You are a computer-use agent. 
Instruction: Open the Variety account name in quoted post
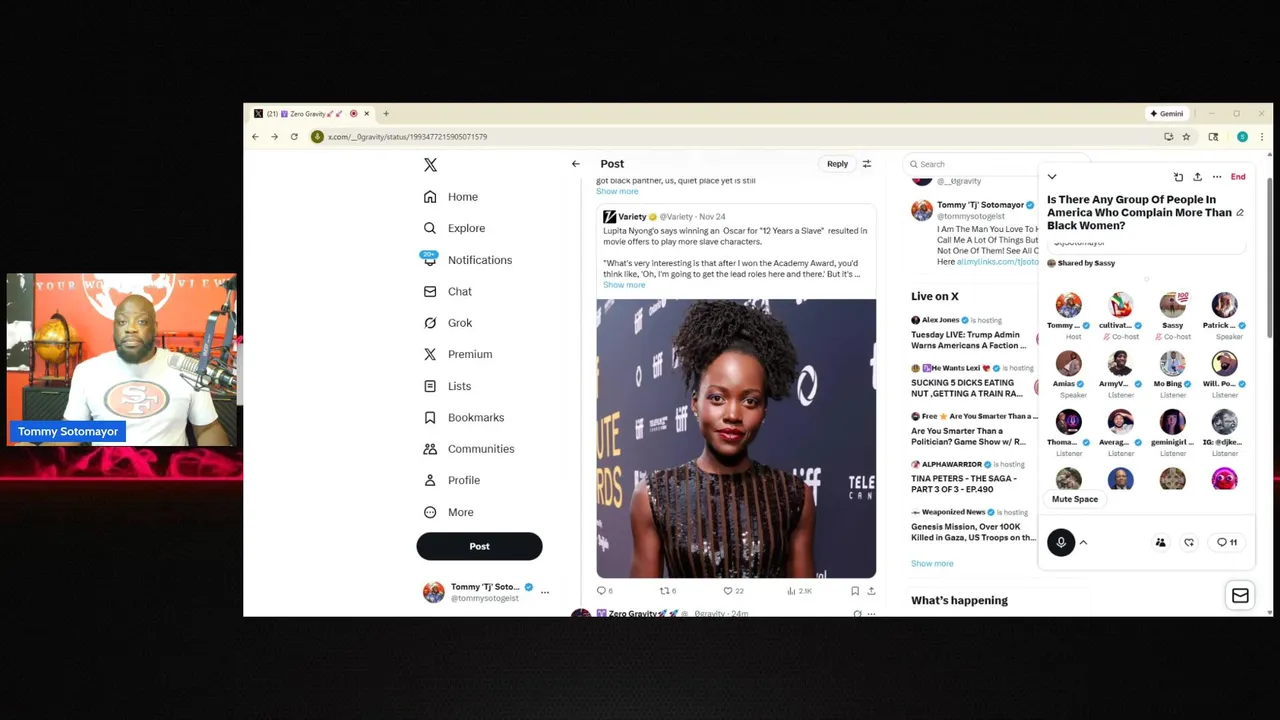(632, 216)
